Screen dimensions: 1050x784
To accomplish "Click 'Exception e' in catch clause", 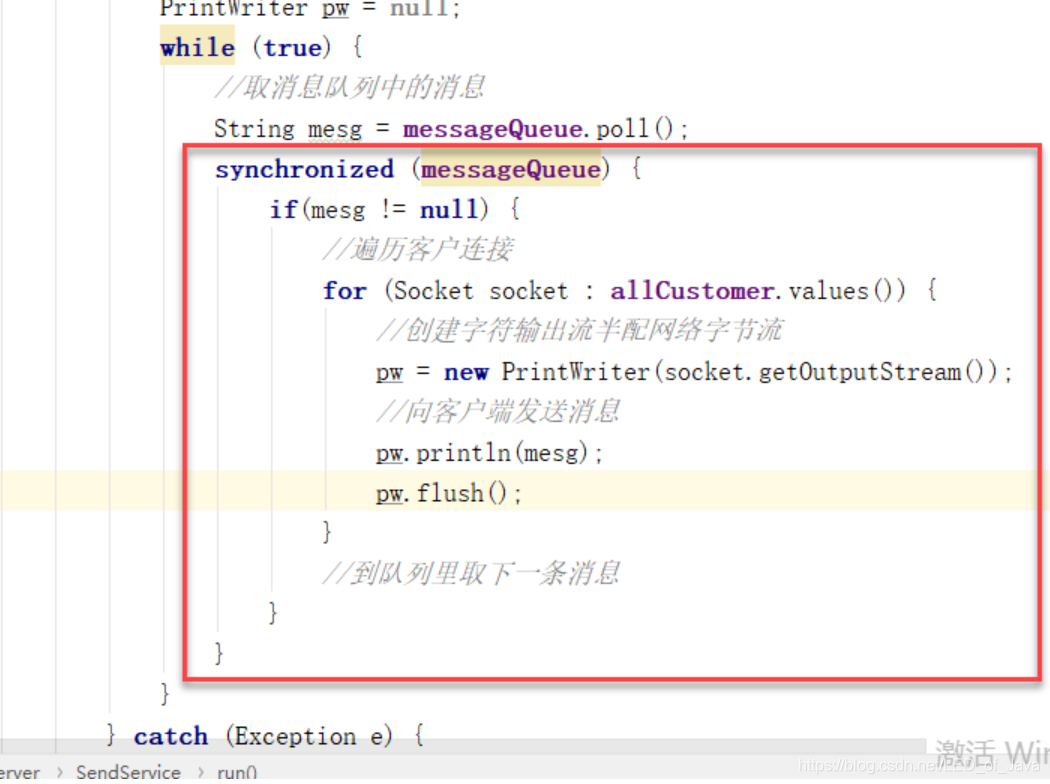I will pos(309,736).
